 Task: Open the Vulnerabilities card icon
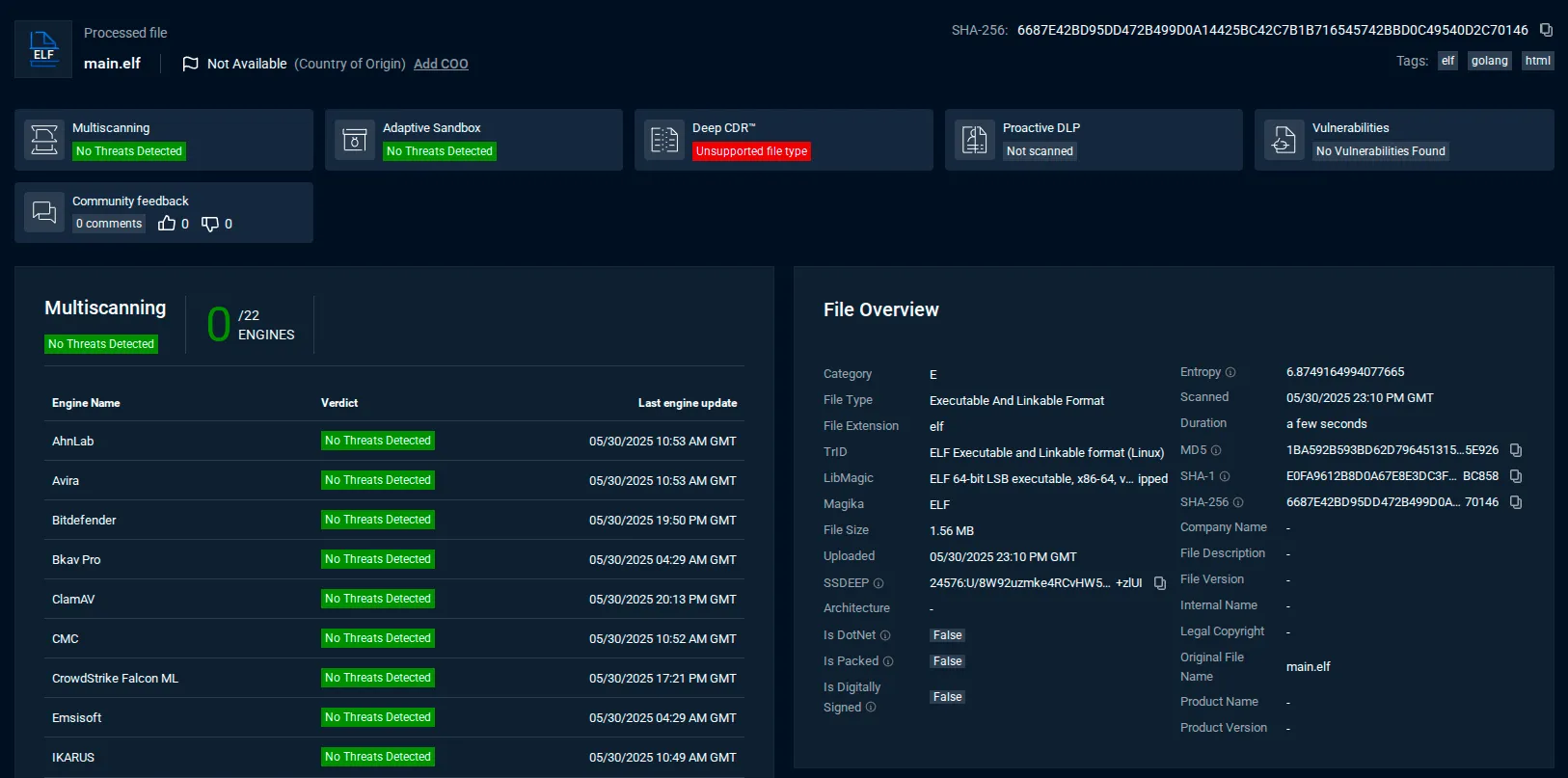(1284, 140)
